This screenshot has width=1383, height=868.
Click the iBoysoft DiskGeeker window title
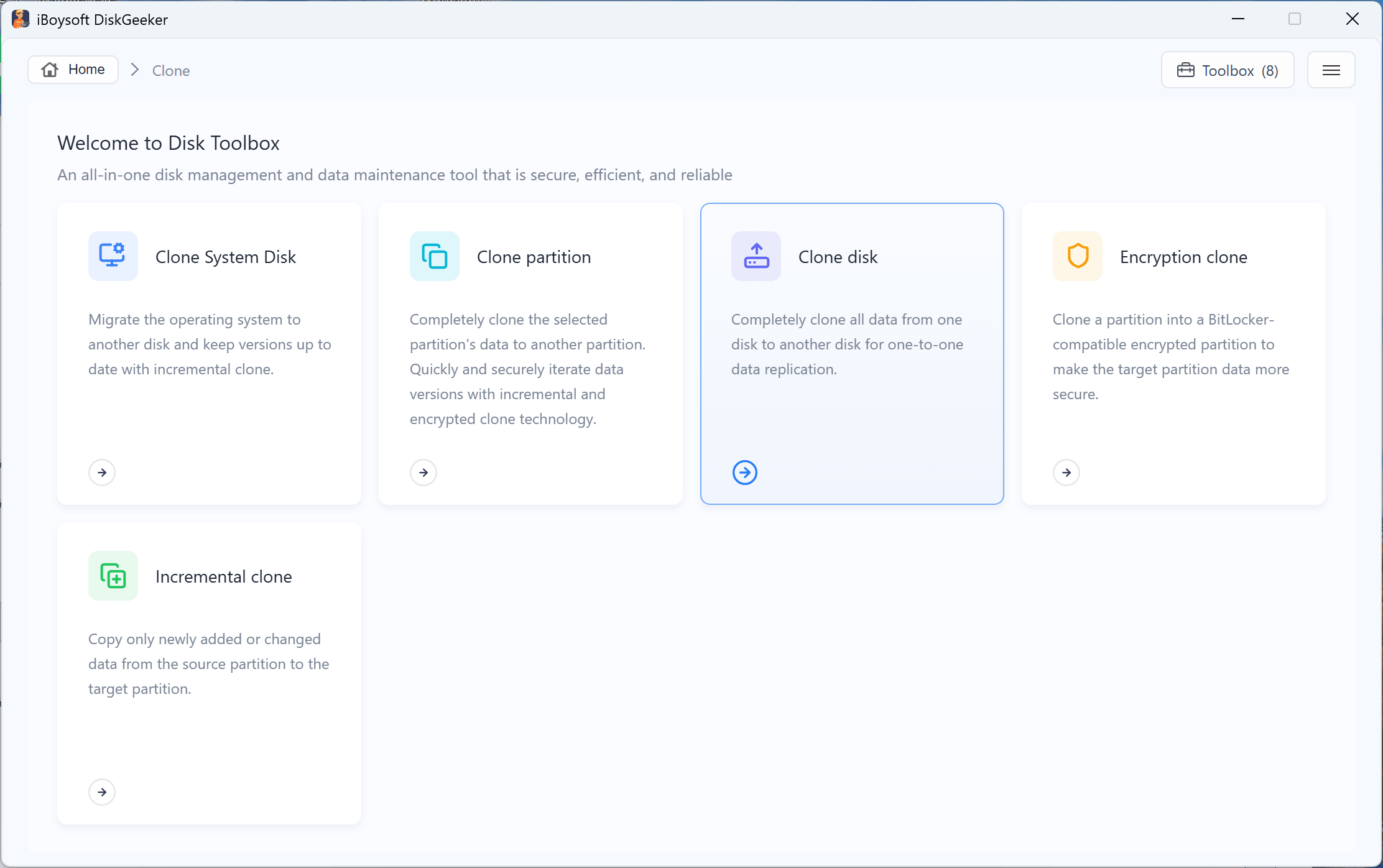102,20
